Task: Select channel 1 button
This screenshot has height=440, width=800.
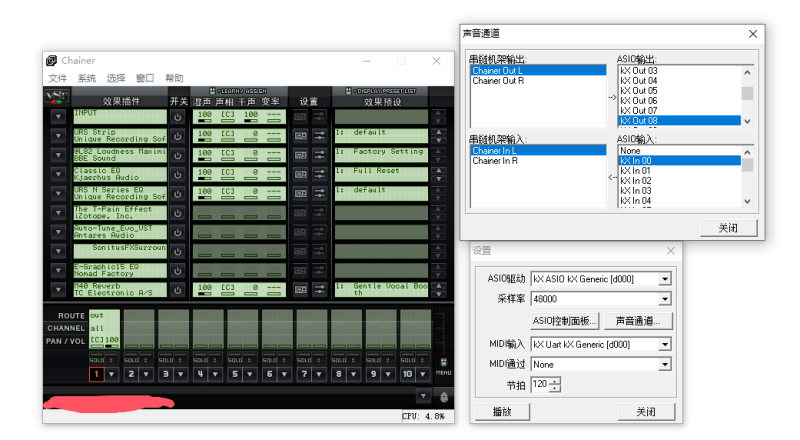Action: 96,374
